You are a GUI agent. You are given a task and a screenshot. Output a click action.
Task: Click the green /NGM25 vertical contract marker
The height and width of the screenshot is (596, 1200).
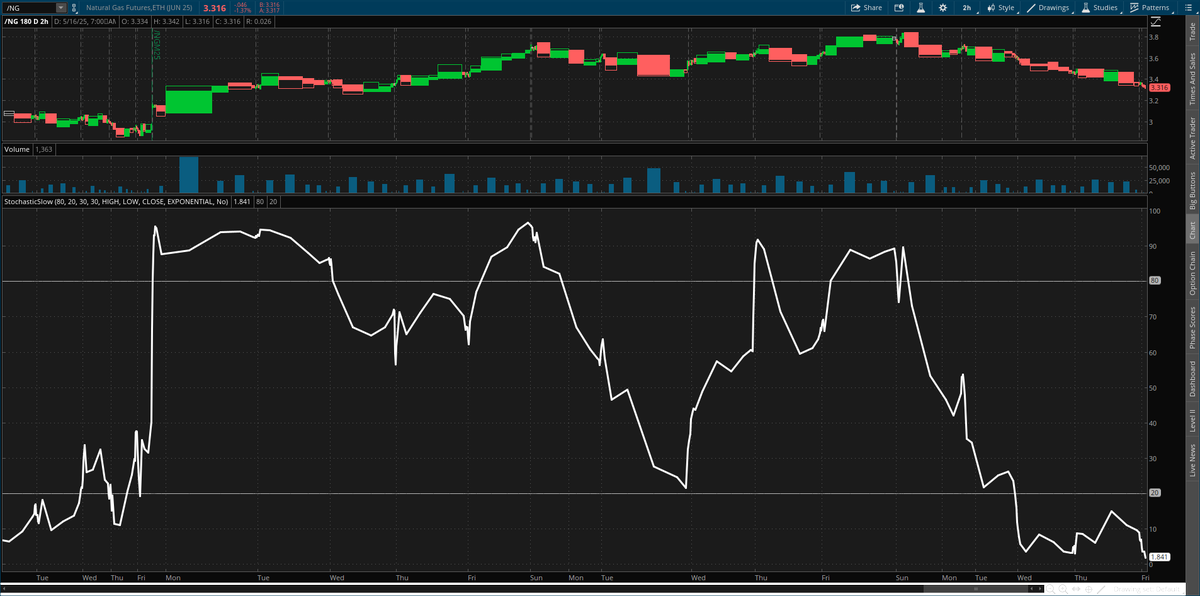(156, 44)
